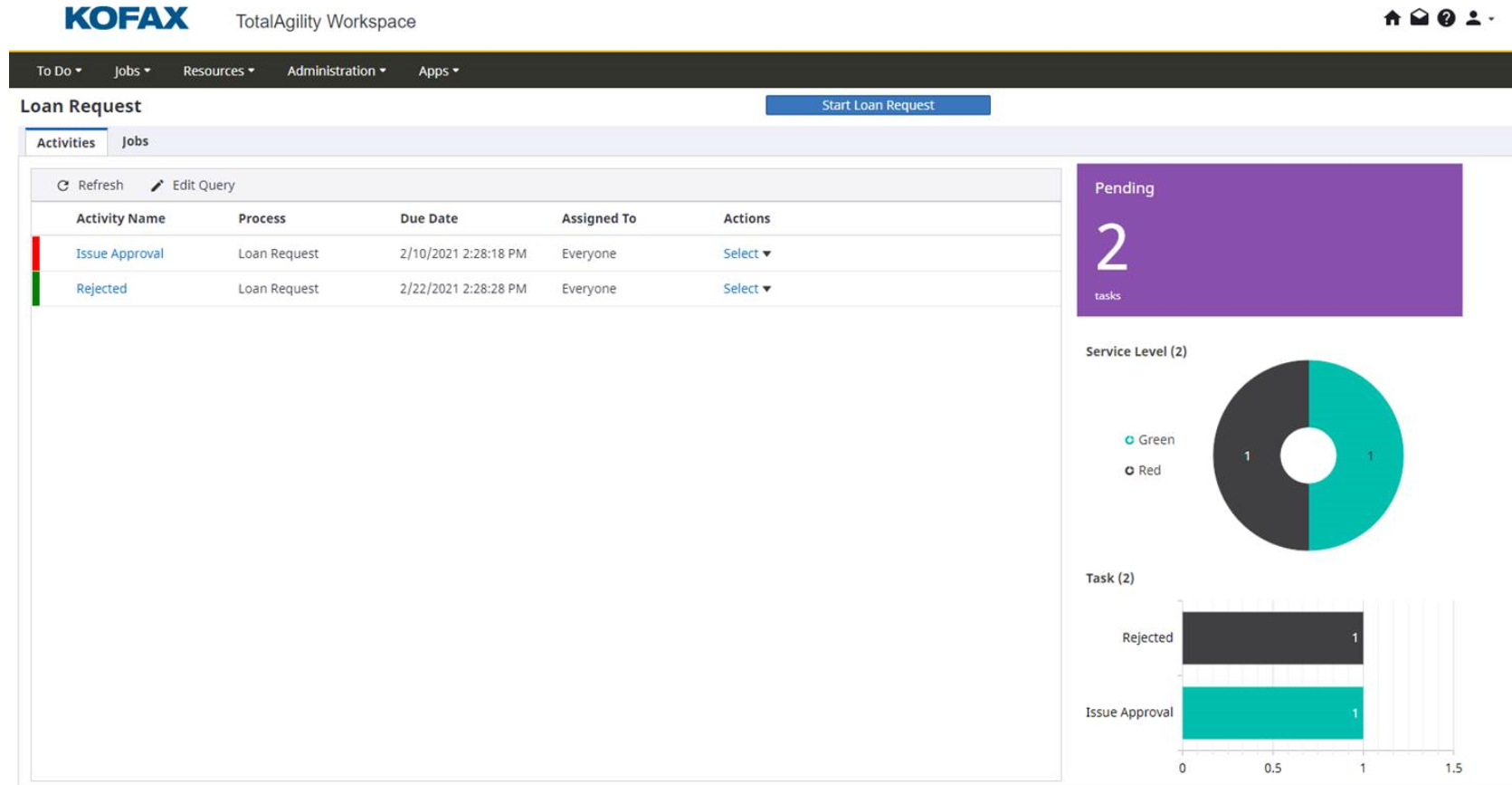Open the user profile icon menu
Image resolution: width=1512 pixels, height=785 pixels.
pos(1474,18)
